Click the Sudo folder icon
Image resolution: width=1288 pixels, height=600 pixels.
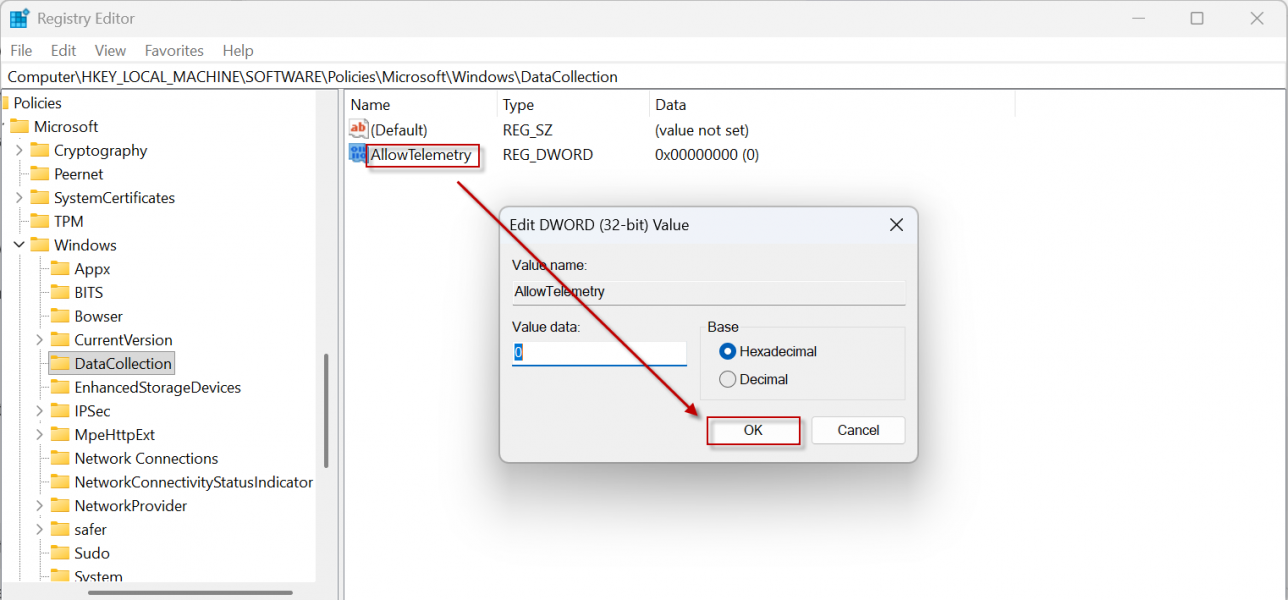pyautogui.click(x=60, y=554)
